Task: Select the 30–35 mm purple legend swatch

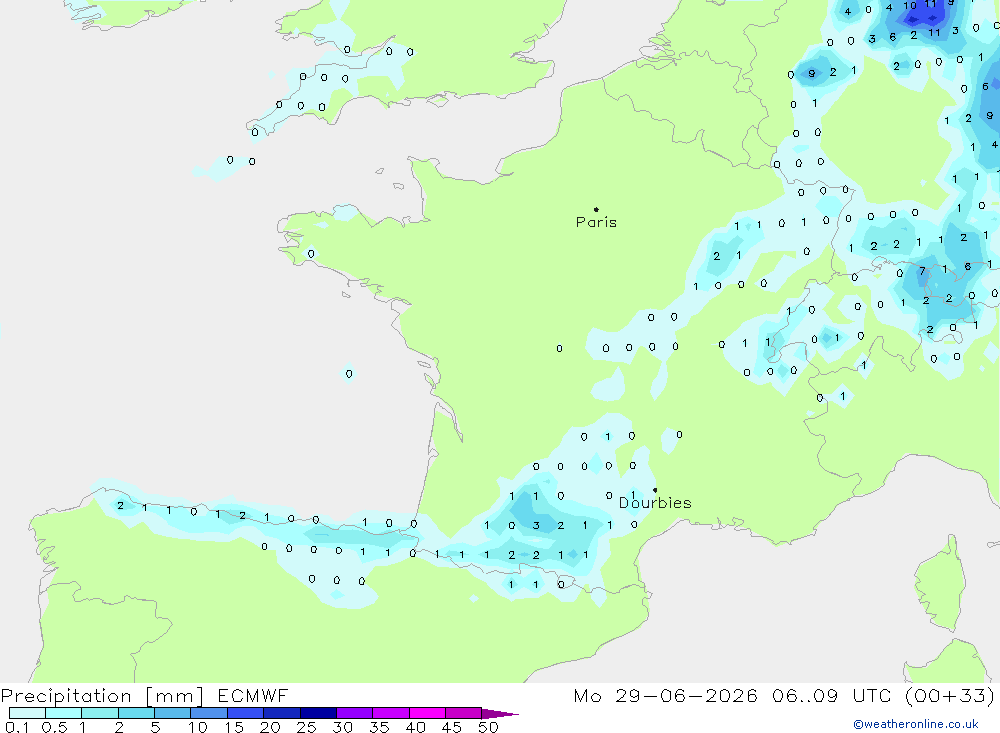Action: (x=354, y=713)
